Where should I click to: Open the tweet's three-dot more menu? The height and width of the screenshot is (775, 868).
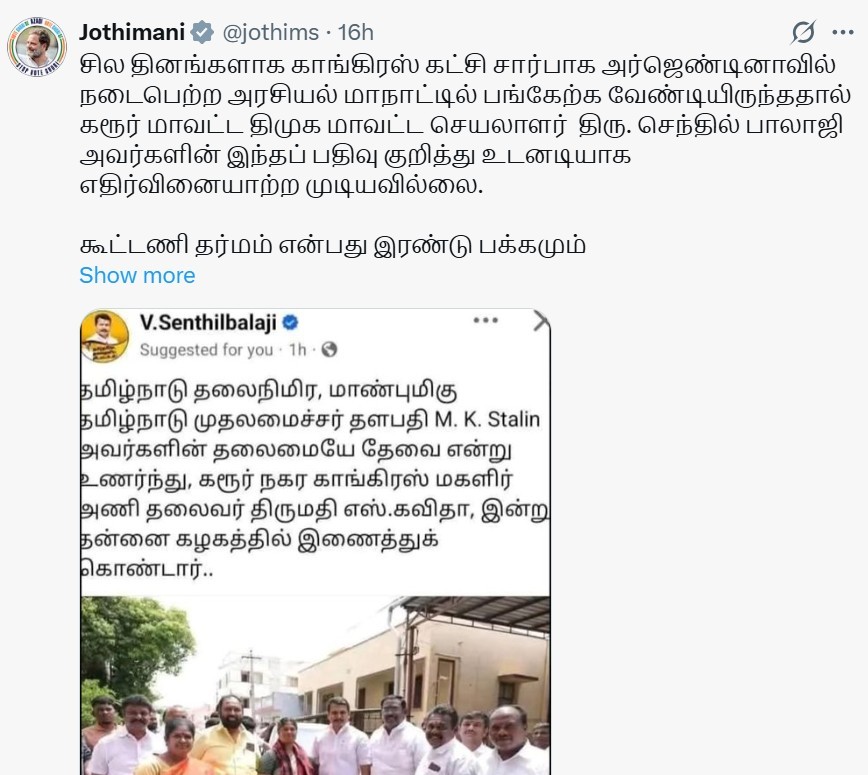(843, 32)
